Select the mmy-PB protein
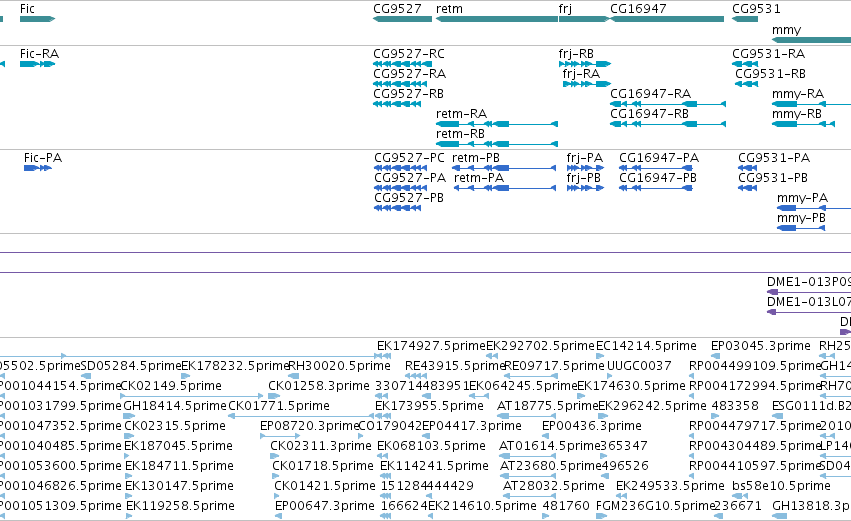 click(x=801, y=228)
